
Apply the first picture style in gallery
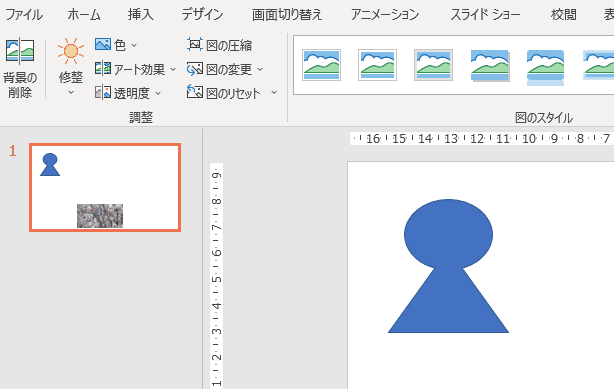(x=321, y=65)
